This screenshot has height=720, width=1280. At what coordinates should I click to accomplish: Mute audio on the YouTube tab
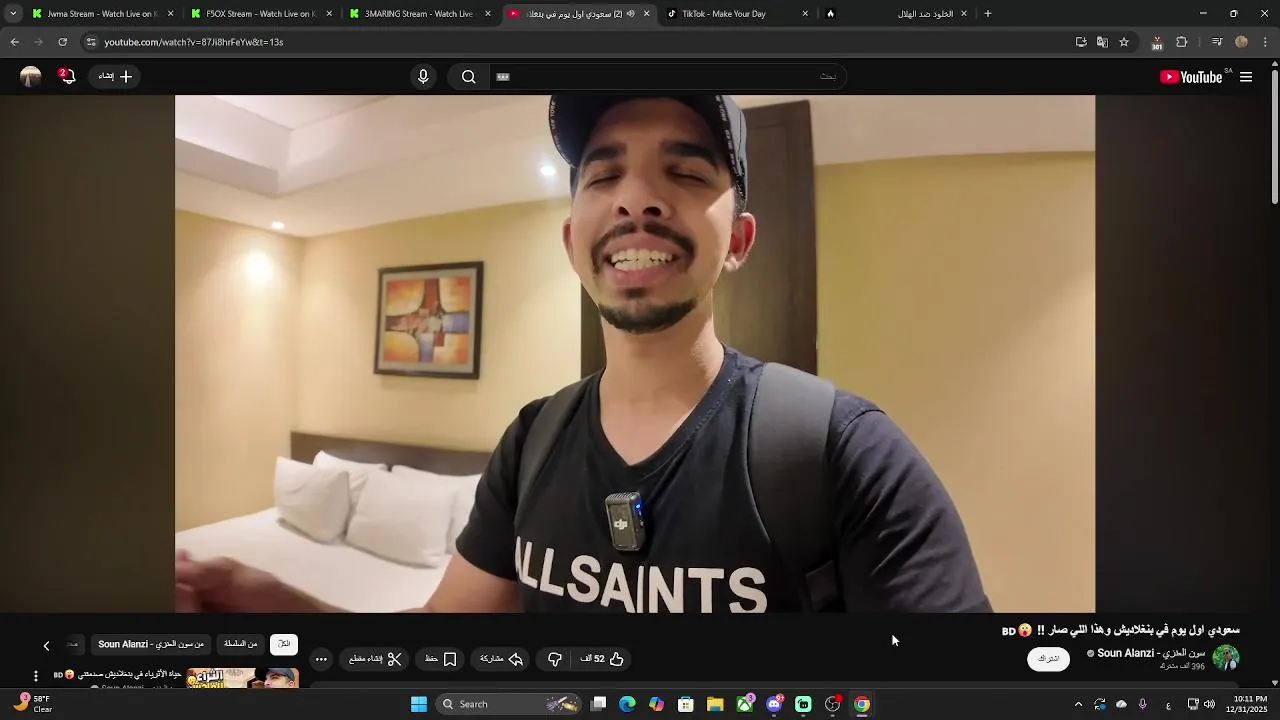631,14
